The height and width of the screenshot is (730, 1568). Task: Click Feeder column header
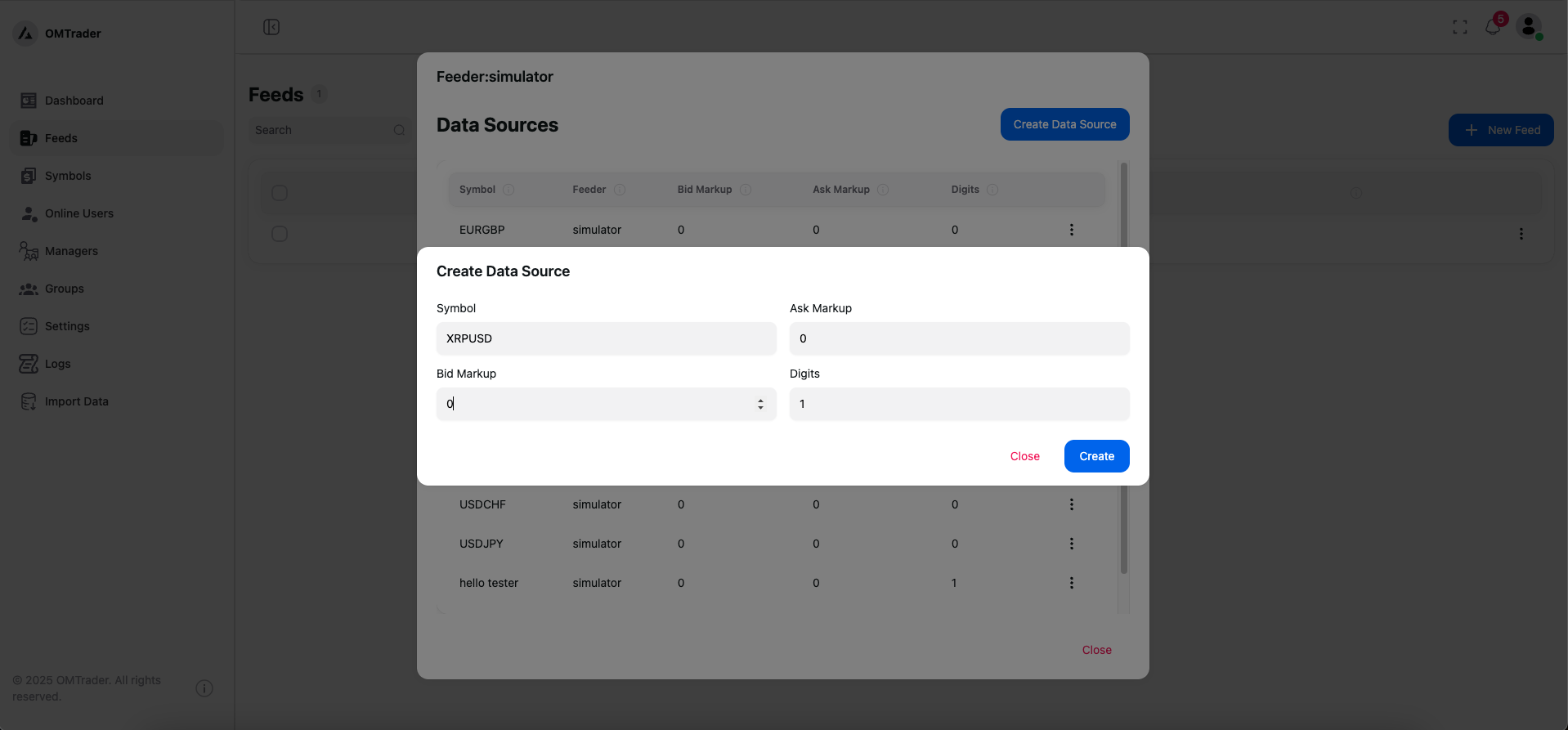click(589, 190)
